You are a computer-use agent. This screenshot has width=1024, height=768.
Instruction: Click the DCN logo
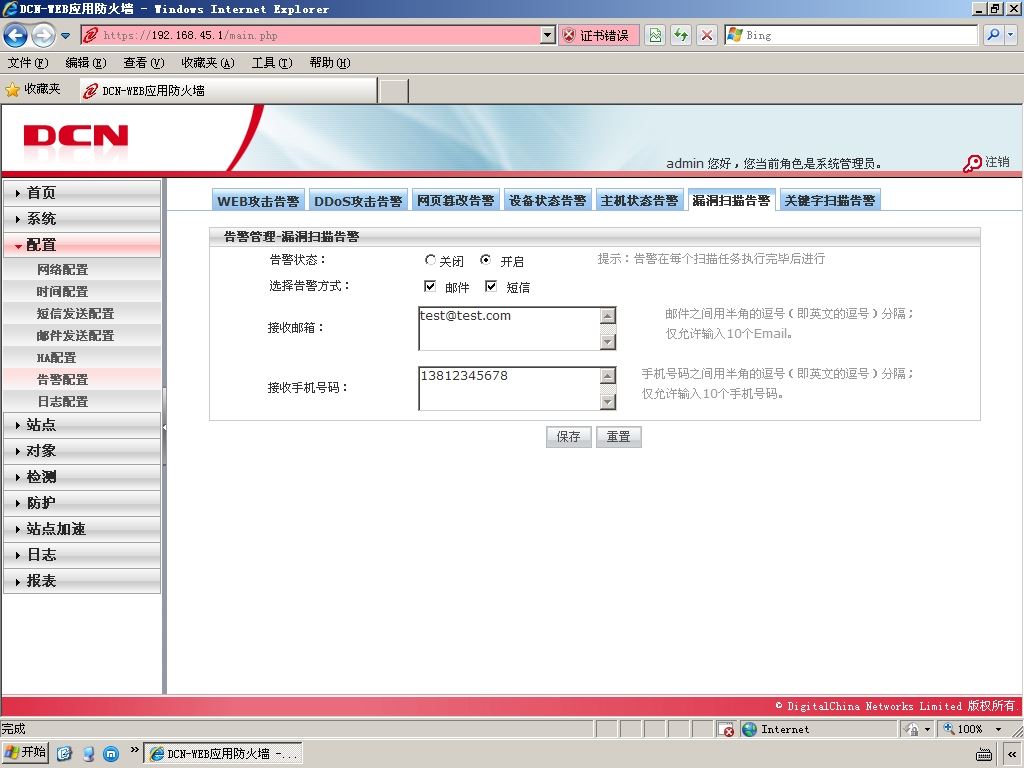75,136
